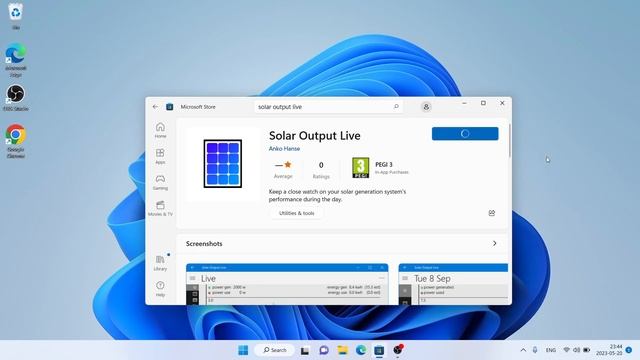Open Wi-Fi network tray icon
The image size is (640, 360).
(567, 350)
